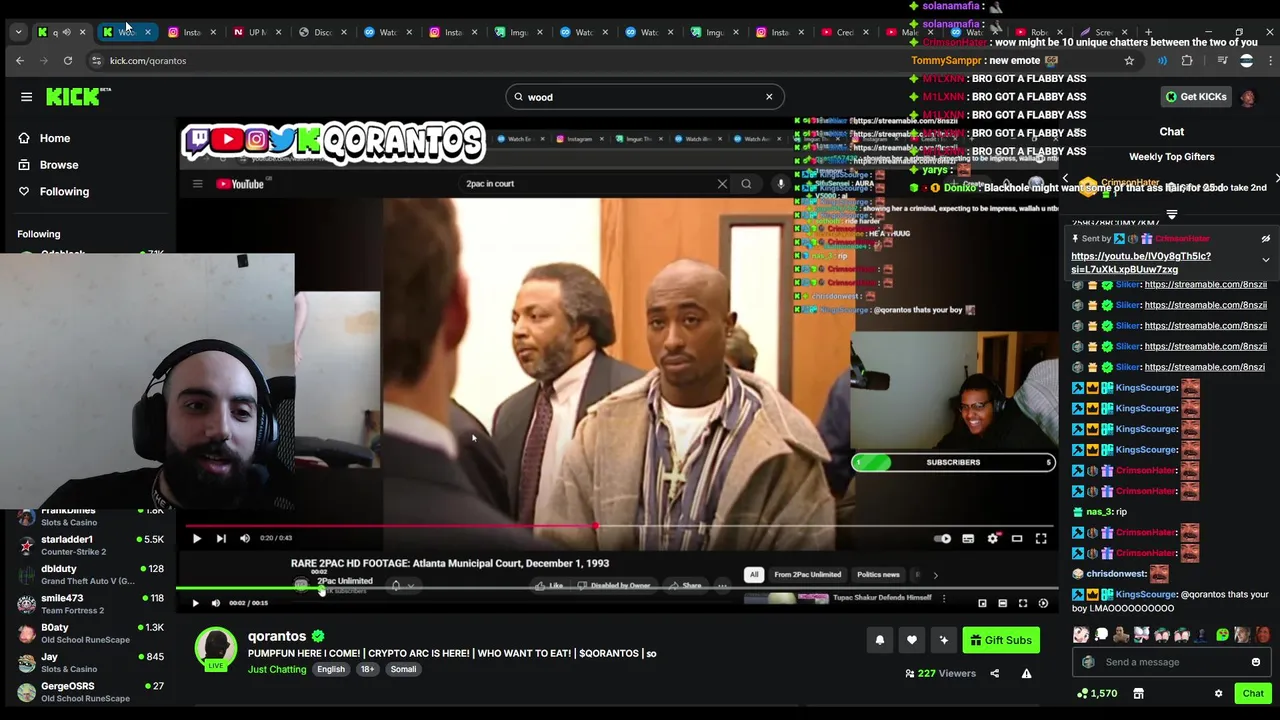Click the sparkle button next to heart
This screenshot has height=720, width=1280.
click(x=943, y=640)
